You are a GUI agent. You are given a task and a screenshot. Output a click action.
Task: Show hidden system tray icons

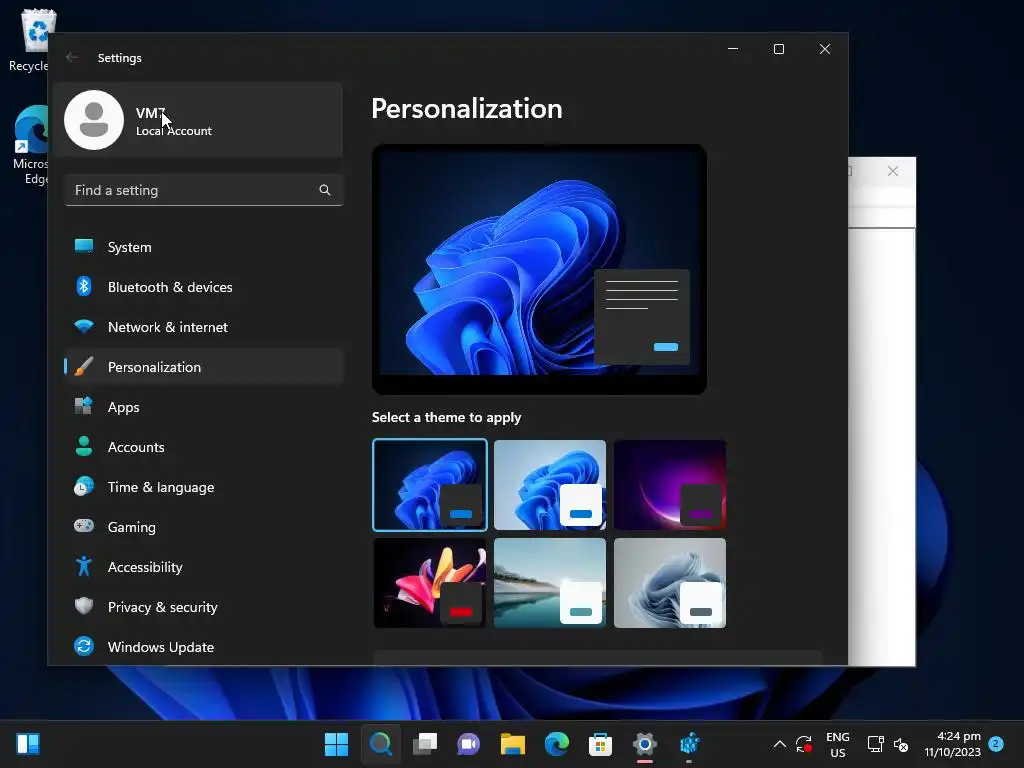[780, 744]
